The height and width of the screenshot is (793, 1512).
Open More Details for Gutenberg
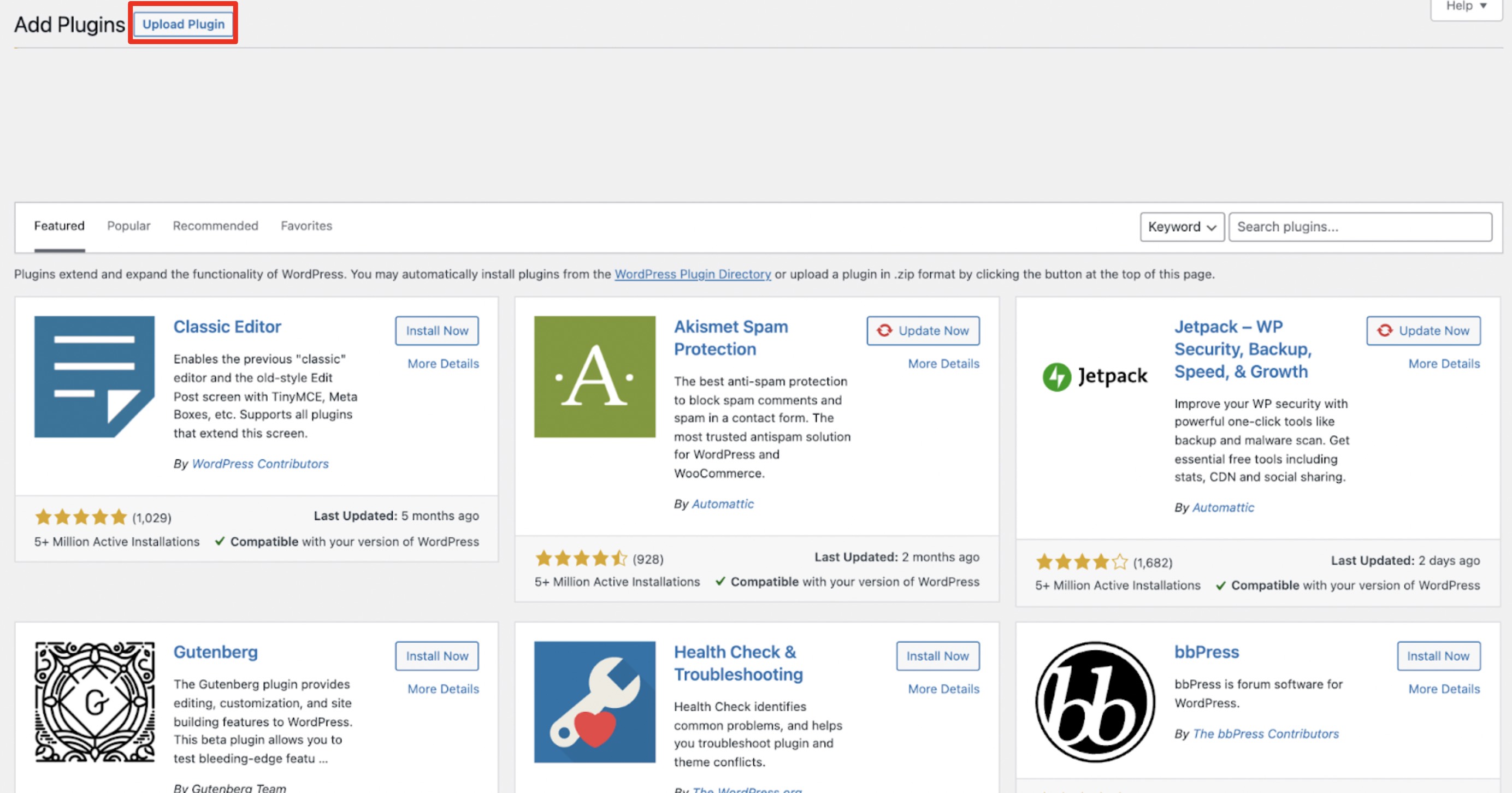coord(443,689)
